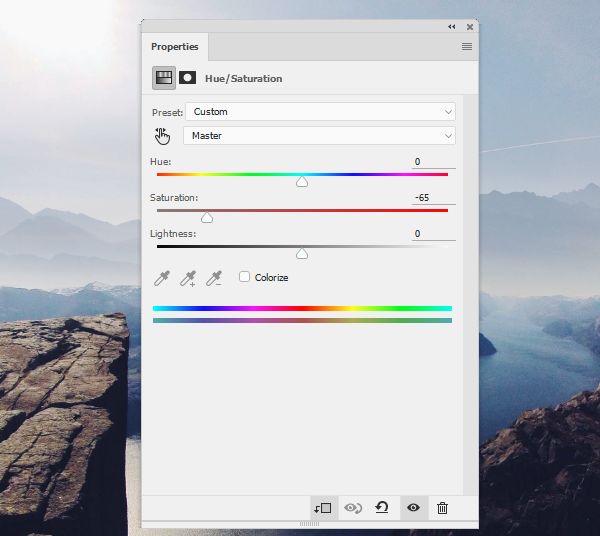Click the Hue/Saturation title text
This screenshot has height=536, width=600.
[x=244, y=78]
